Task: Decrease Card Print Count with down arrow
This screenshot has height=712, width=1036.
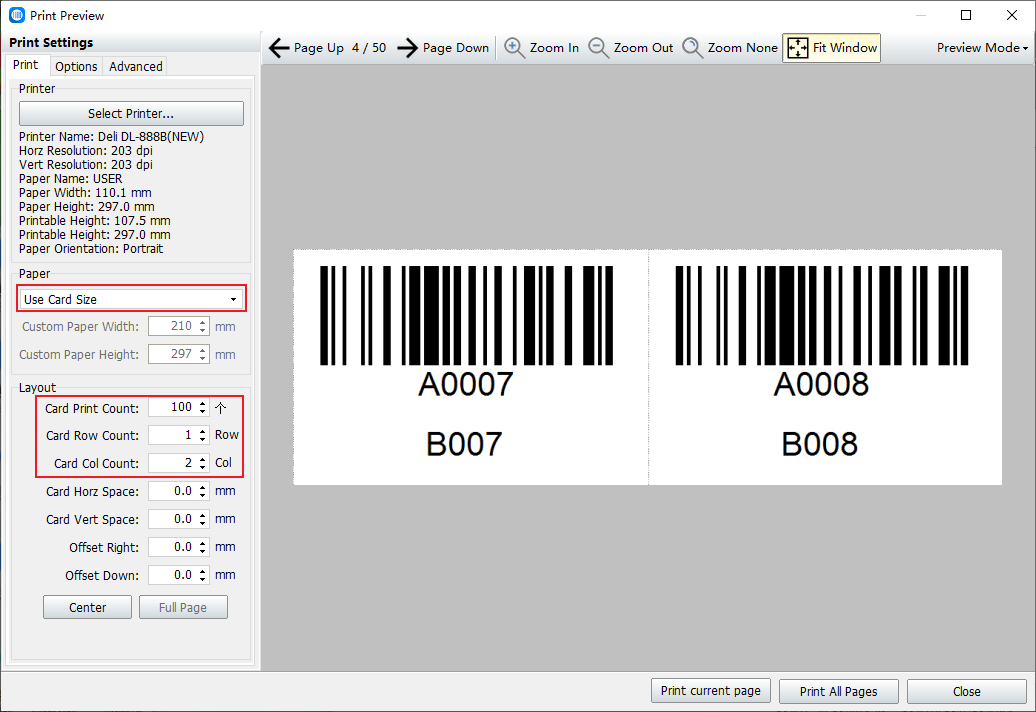Action: [203, 412]
